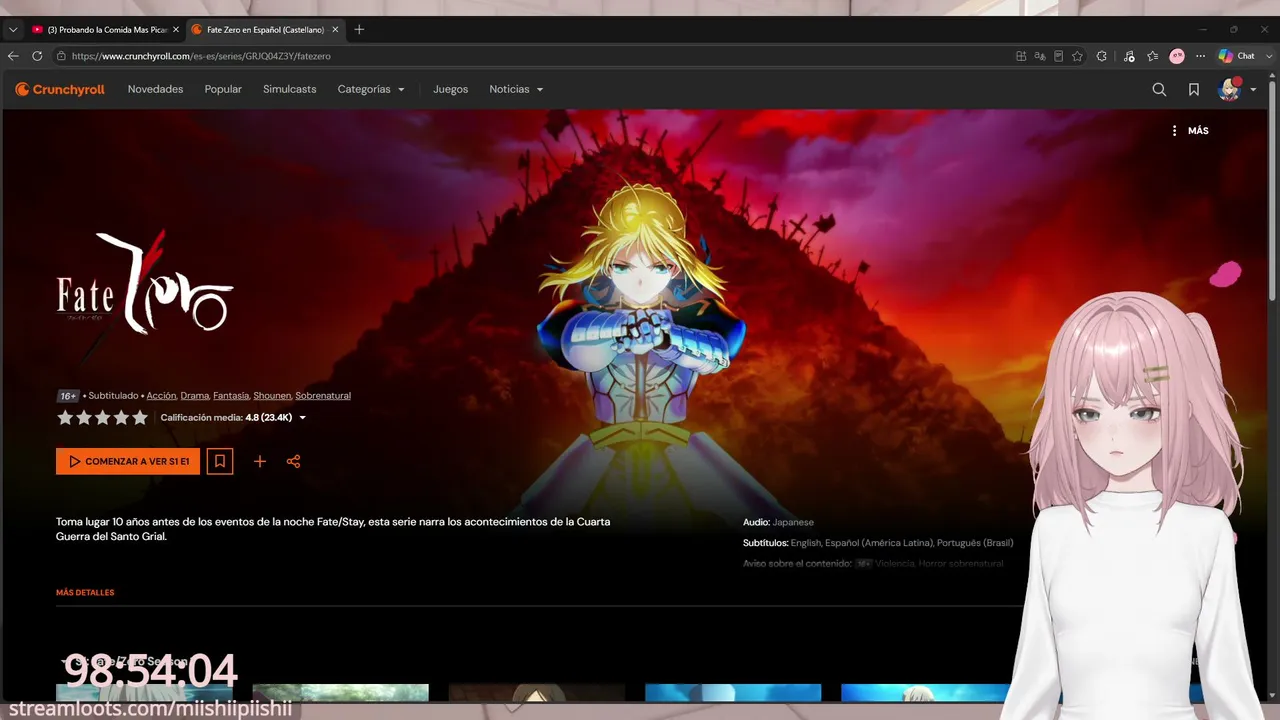Click the 'Audio: Japanese' text

[778, 522]
